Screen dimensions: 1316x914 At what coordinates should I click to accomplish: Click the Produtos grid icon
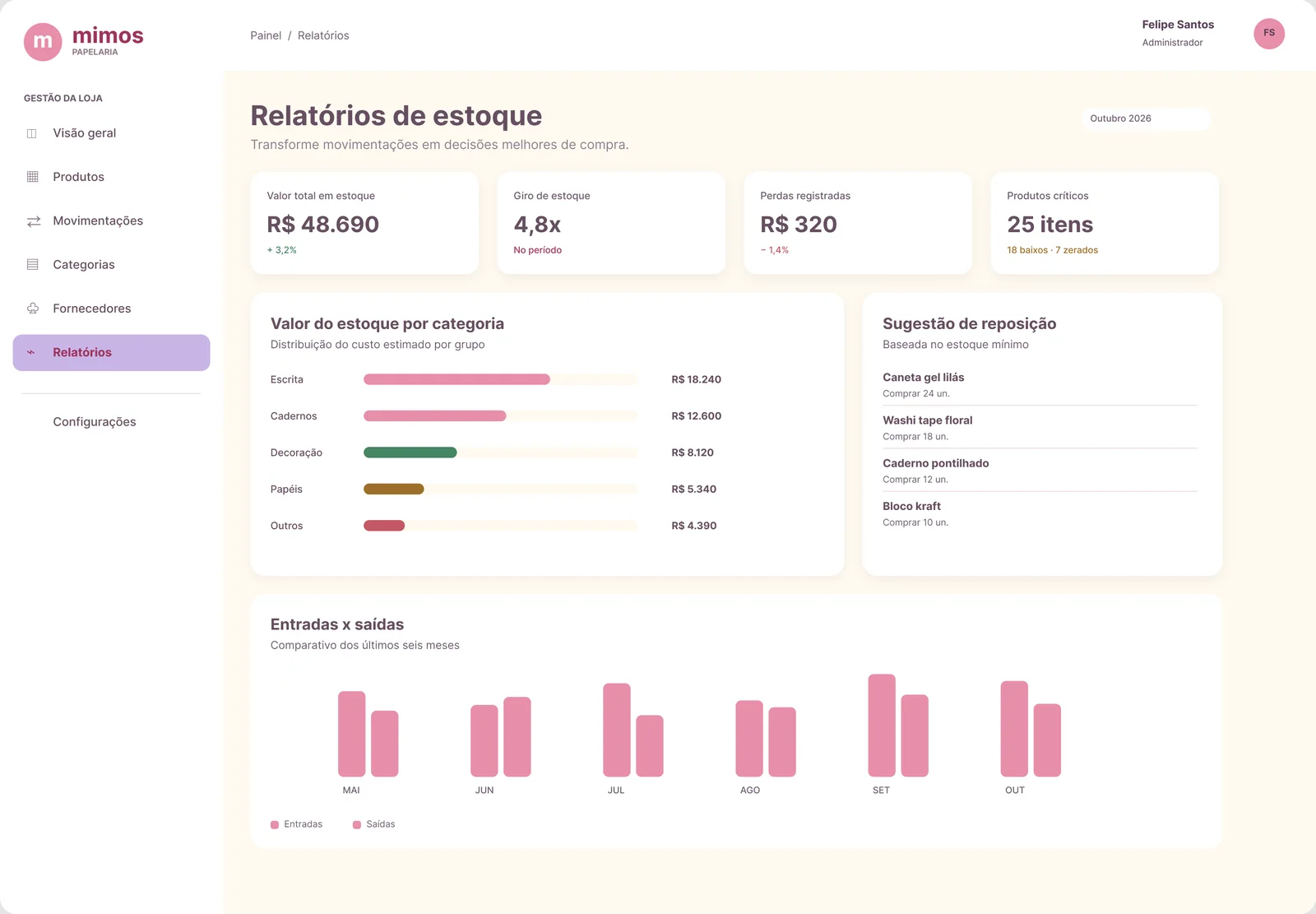[x=33, y=177]
